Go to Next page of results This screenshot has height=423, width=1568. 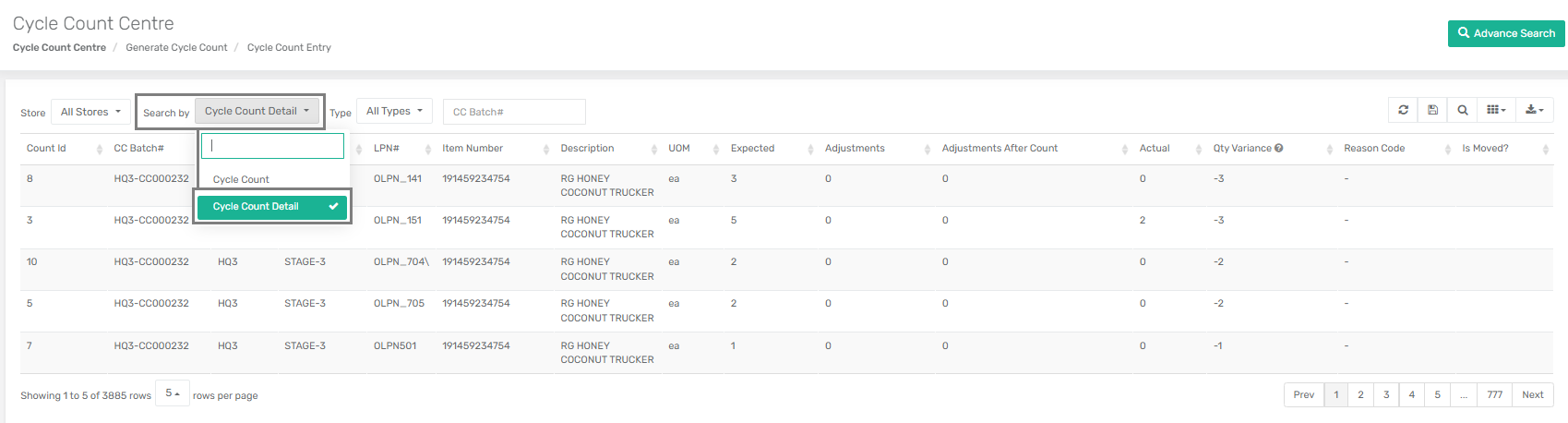tap(1532, 394)
